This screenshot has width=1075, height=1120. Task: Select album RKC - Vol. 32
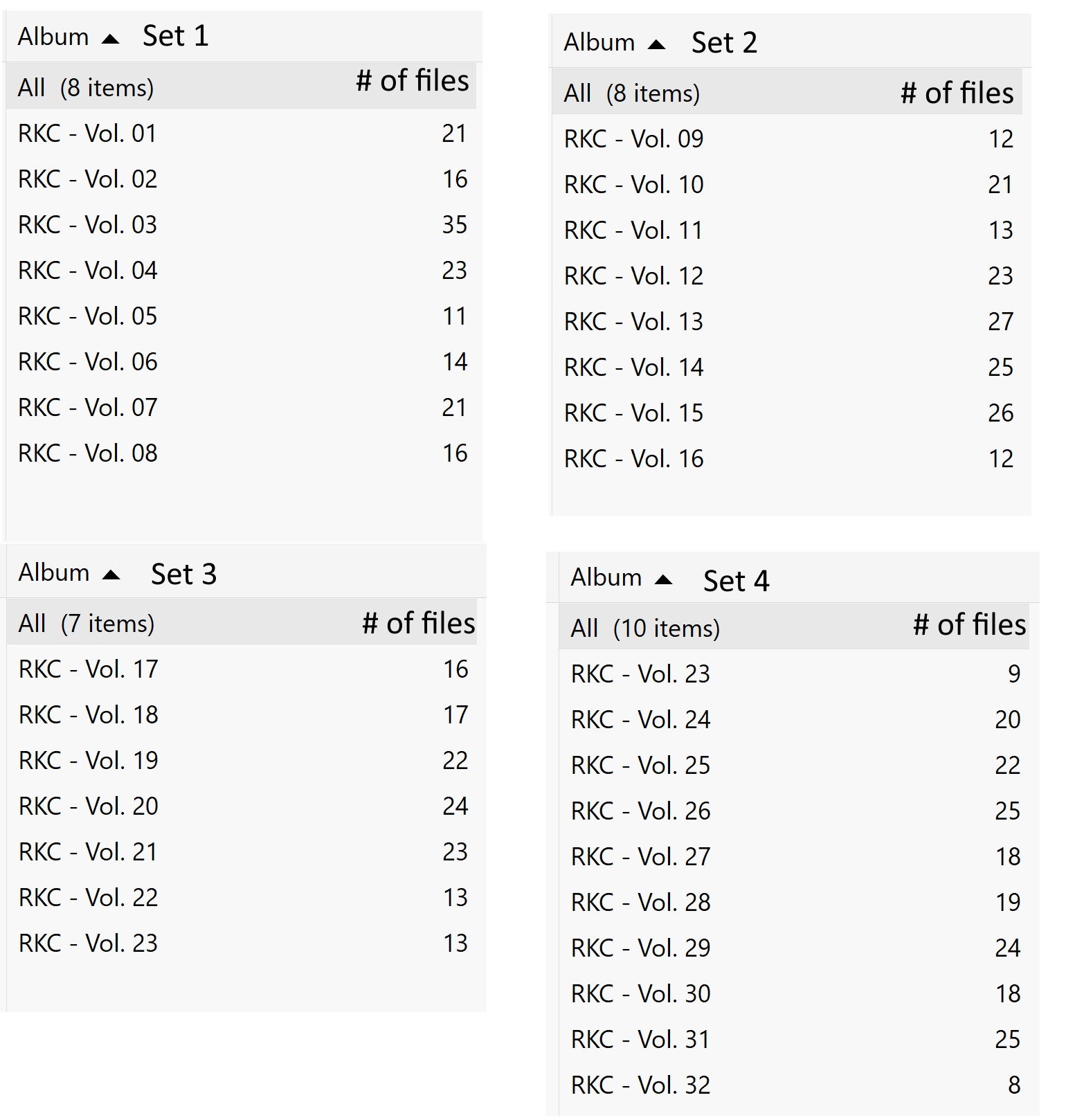coord(641,1085)
